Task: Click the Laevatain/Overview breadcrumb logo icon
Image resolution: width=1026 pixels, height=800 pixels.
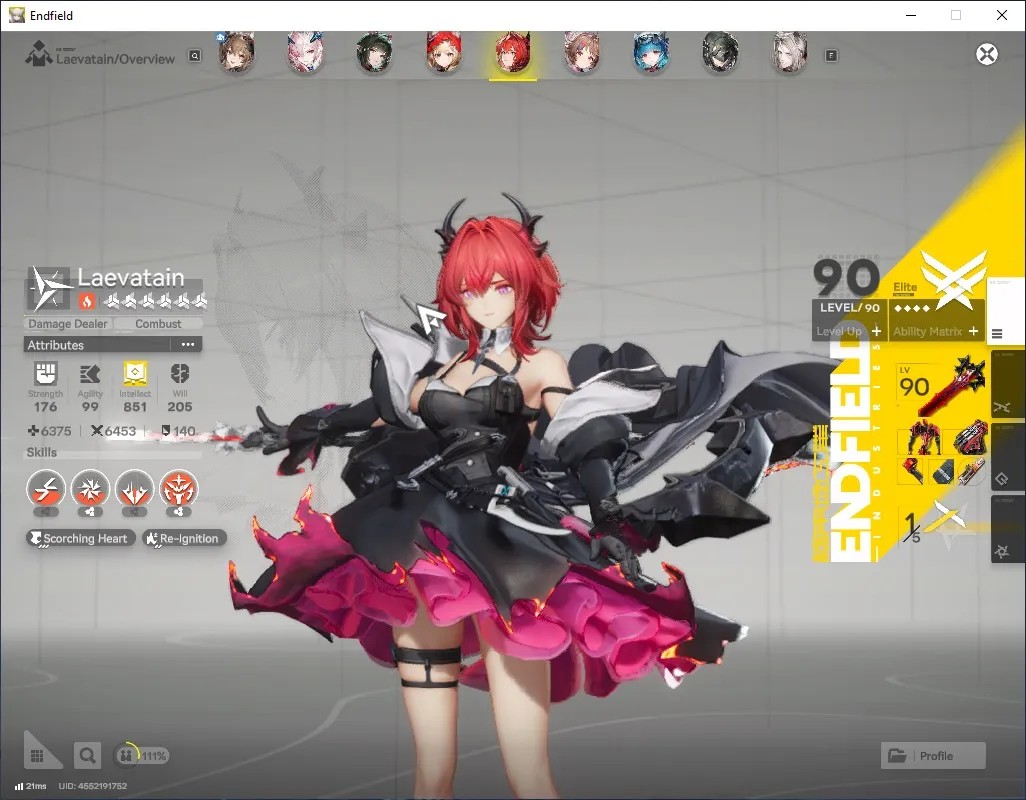Action: coord(38,53)
